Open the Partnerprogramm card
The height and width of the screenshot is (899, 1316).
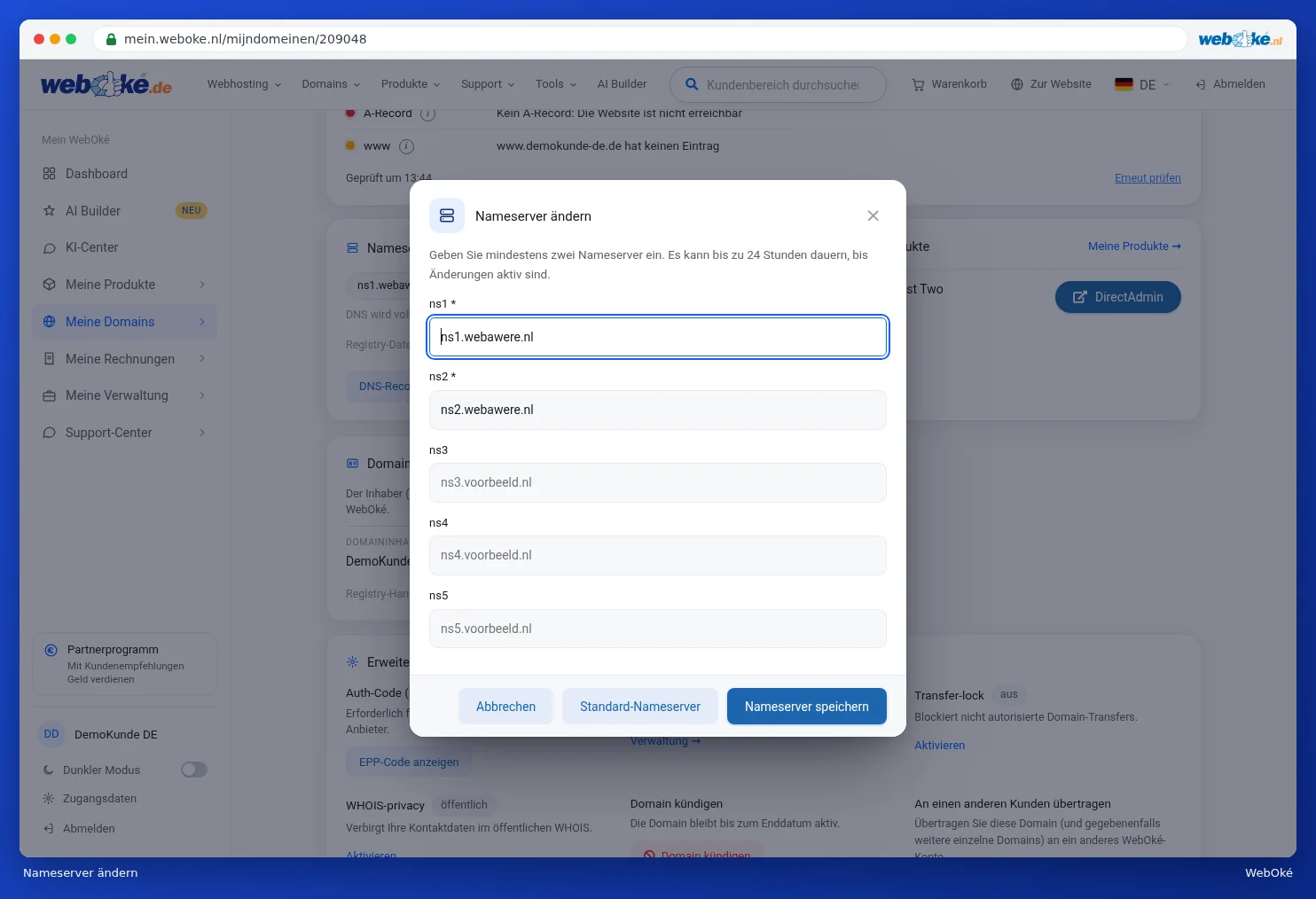pyautogui.click(x=124, y=664)
